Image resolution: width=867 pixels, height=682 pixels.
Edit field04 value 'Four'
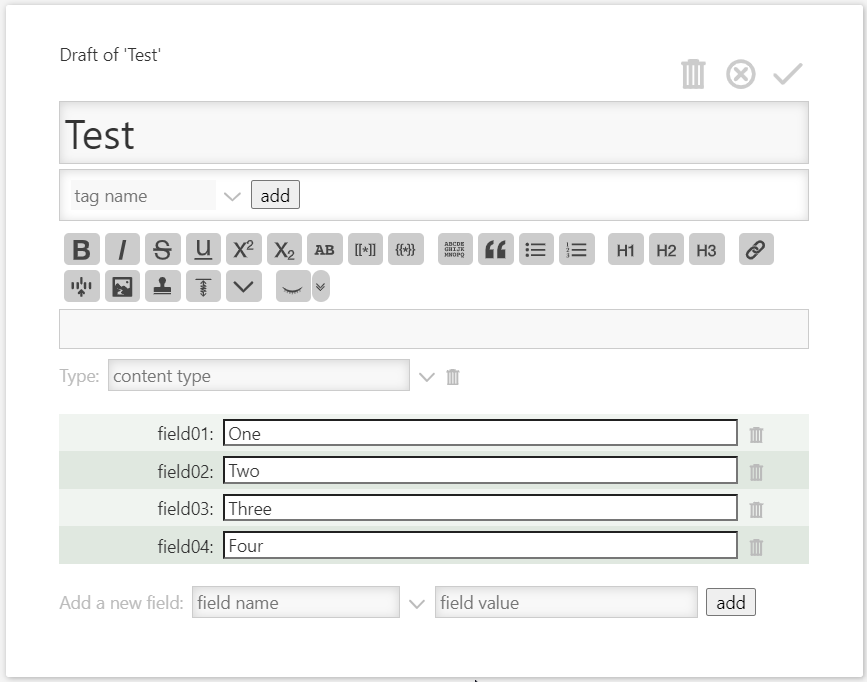tap(480, 546)
